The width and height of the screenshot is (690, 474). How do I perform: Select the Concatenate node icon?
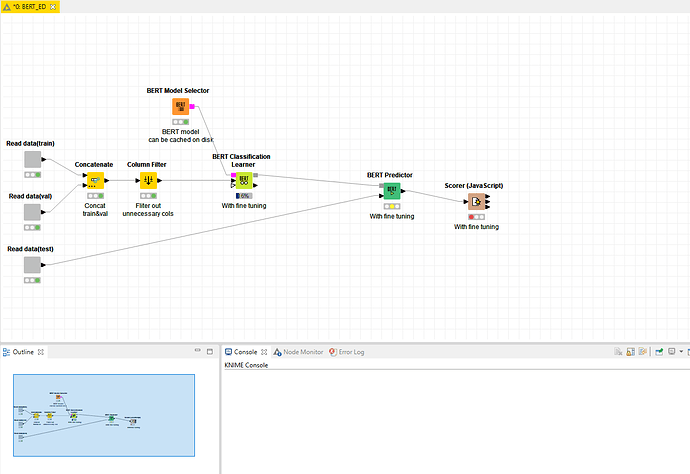[95, 180]
